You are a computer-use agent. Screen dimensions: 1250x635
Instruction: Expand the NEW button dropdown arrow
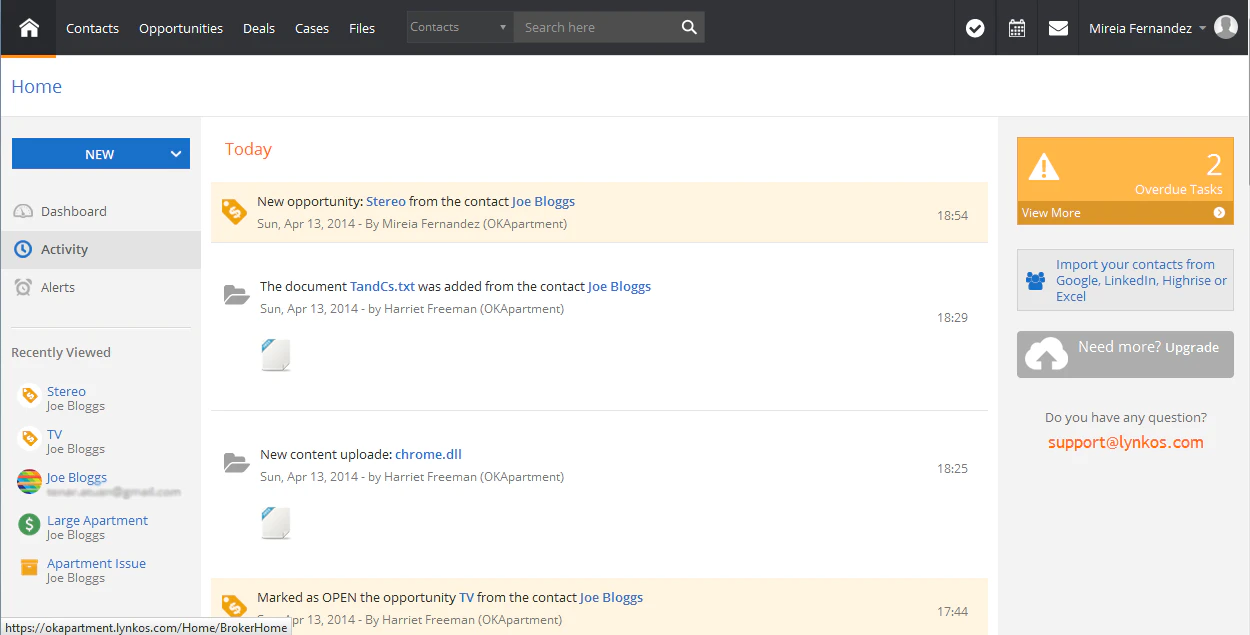(x=176, y=154)
